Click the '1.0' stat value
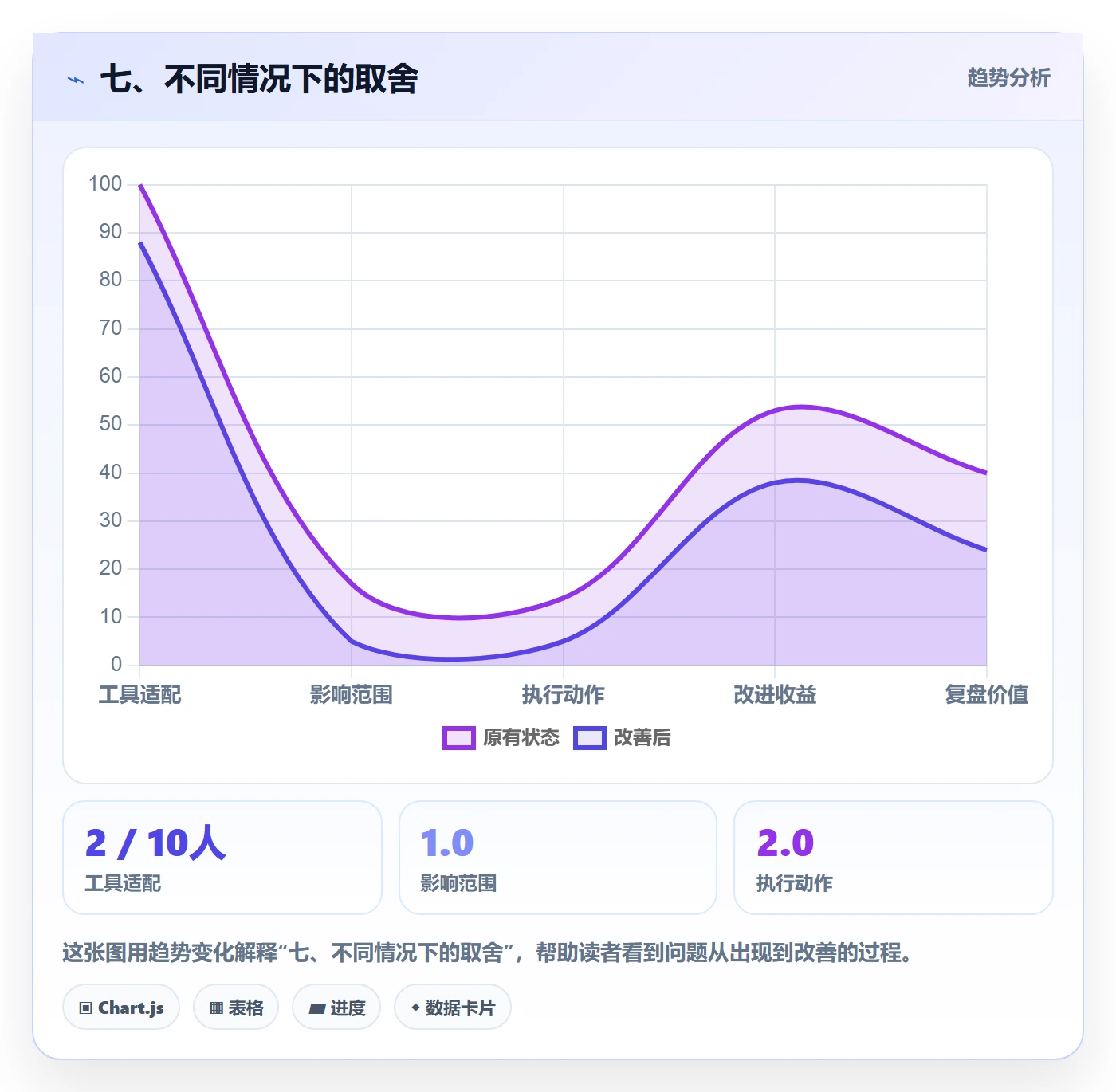Image resolution: width=1116 pixels, height=1092 pixels. 447,843
